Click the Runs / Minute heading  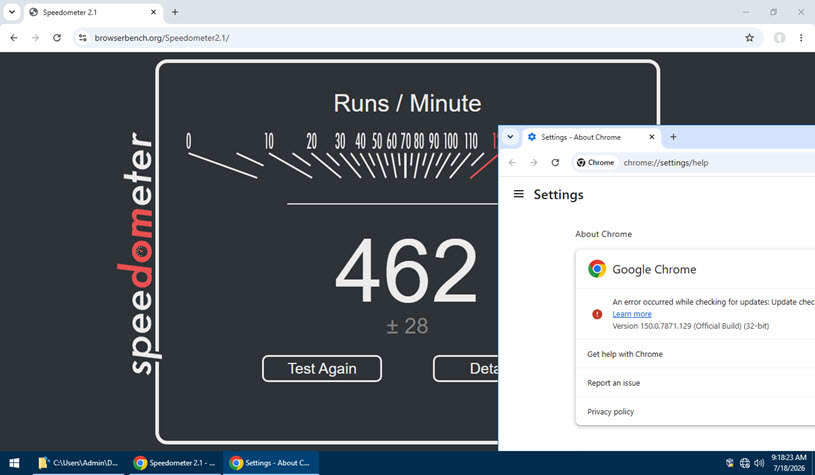point(408,103)
